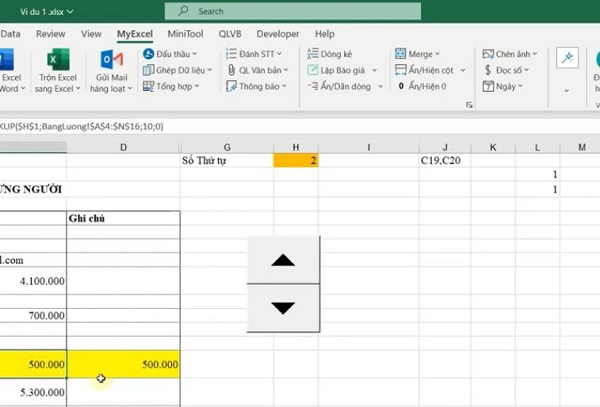This screenshot has width=600, height=407.
Task: Expand the Ngày dropdown arrow
Action: point(520,86)
